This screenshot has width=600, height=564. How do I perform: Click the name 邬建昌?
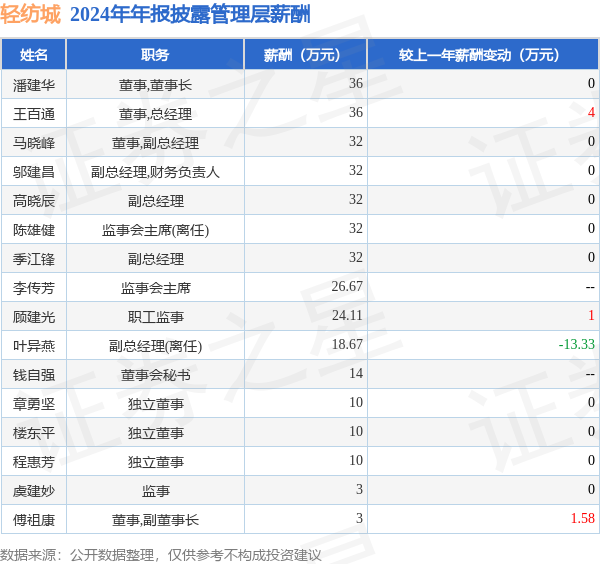[34, 172]
